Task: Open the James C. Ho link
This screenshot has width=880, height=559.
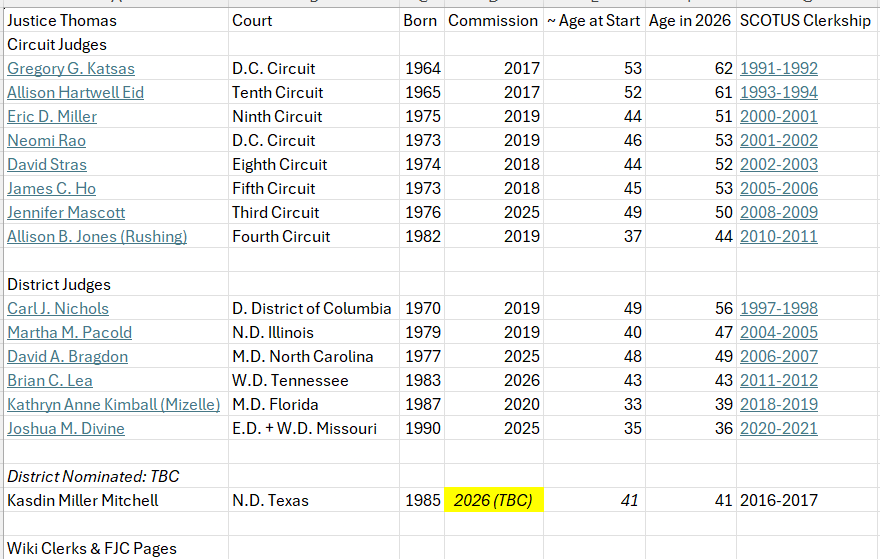Action: (x=52, y=189)
